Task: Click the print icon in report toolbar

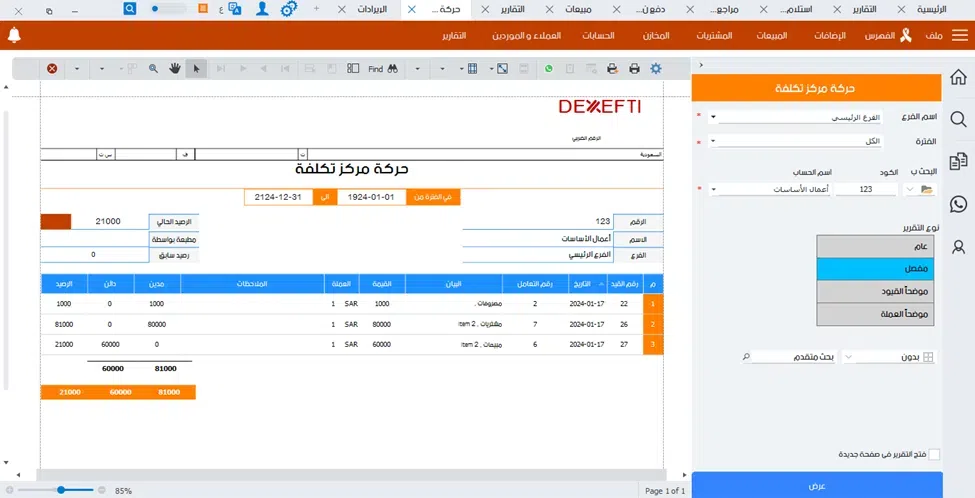Action: (634, 69)
